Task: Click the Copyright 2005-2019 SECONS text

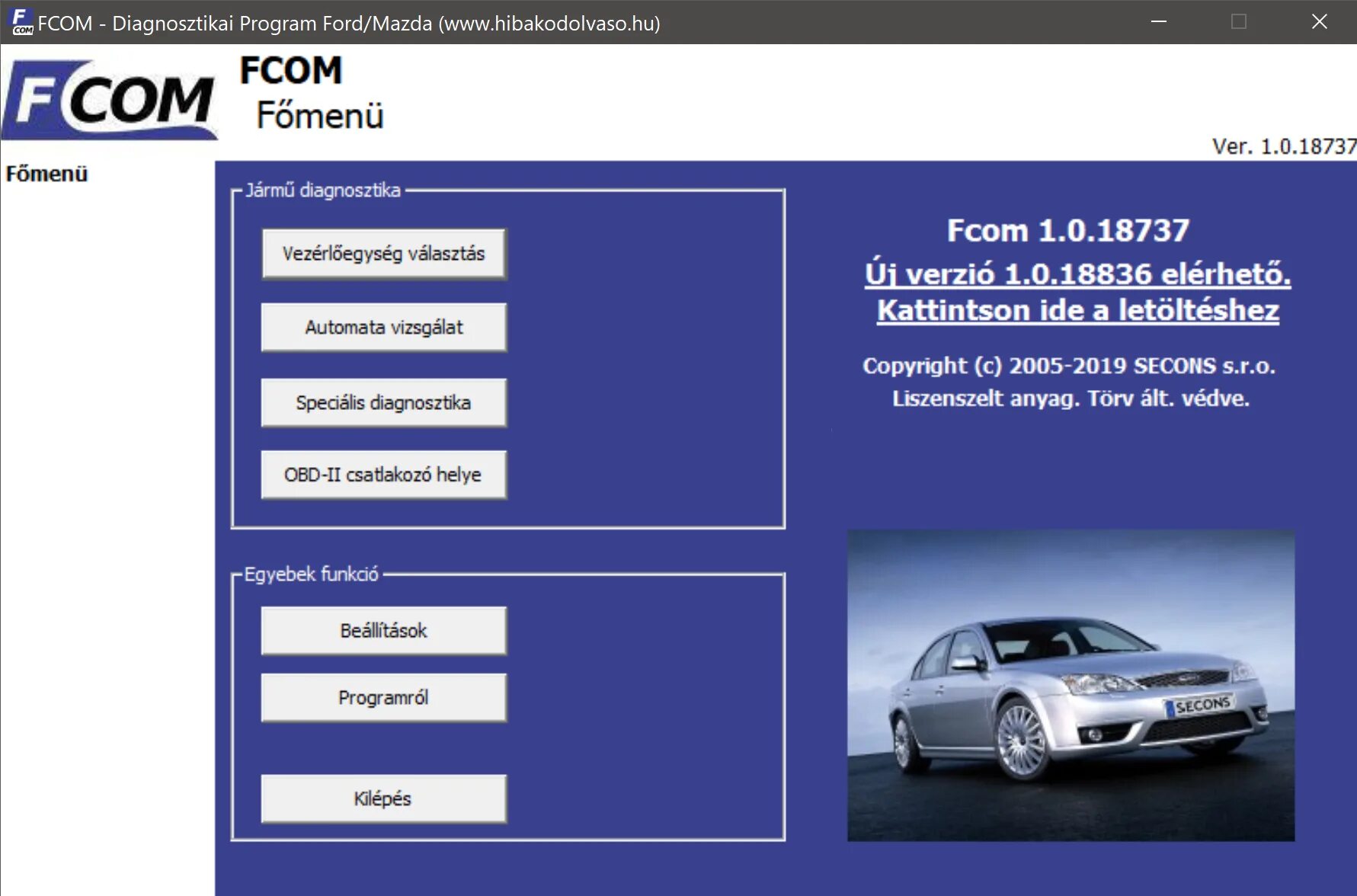Action: tap(1069, 366)
